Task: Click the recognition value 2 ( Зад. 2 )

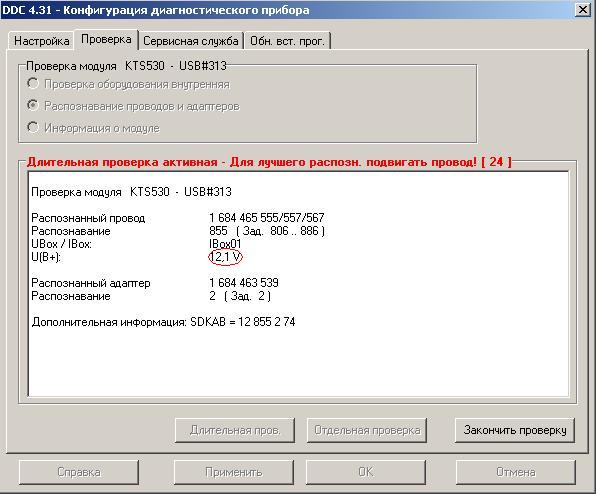Action: coord(240,296)
